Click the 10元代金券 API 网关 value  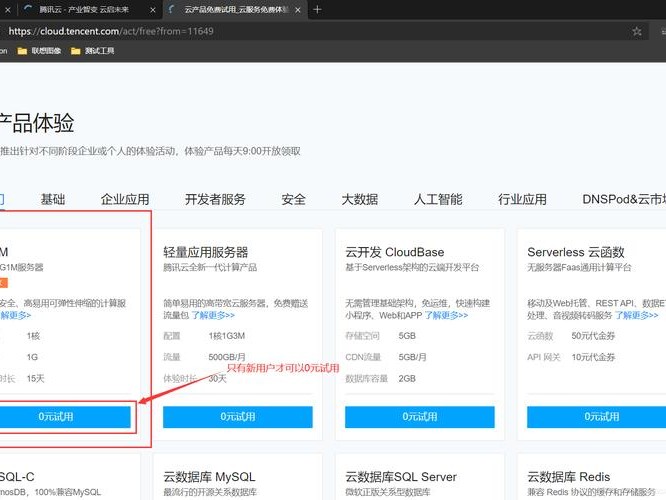click(x=593, y=357)
